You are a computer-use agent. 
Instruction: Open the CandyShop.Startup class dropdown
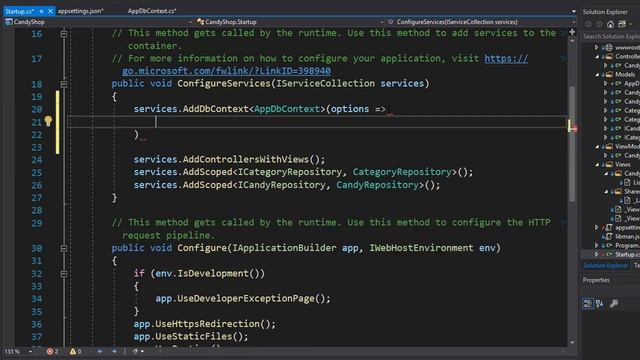coord(382,22)
